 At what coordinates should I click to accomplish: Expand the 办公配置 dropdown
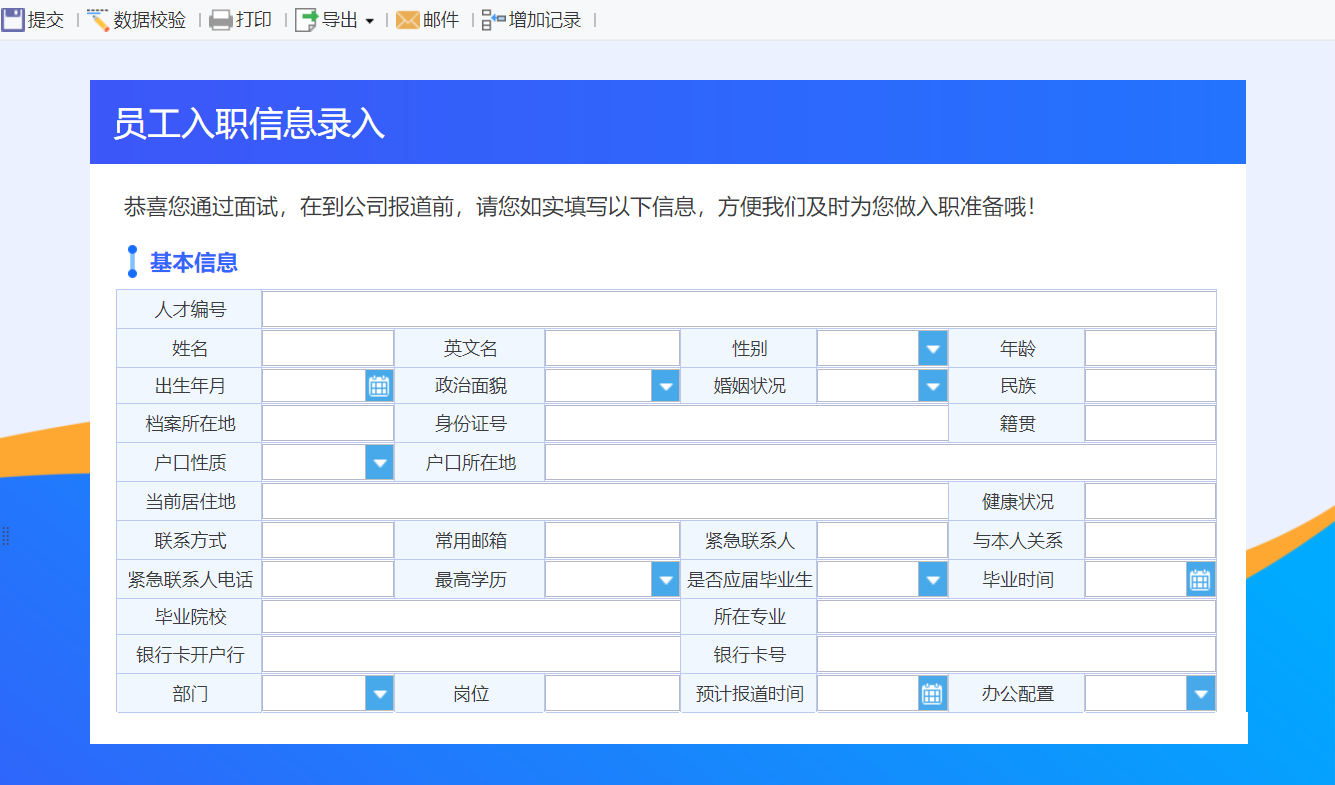(x=1201, y=693)
